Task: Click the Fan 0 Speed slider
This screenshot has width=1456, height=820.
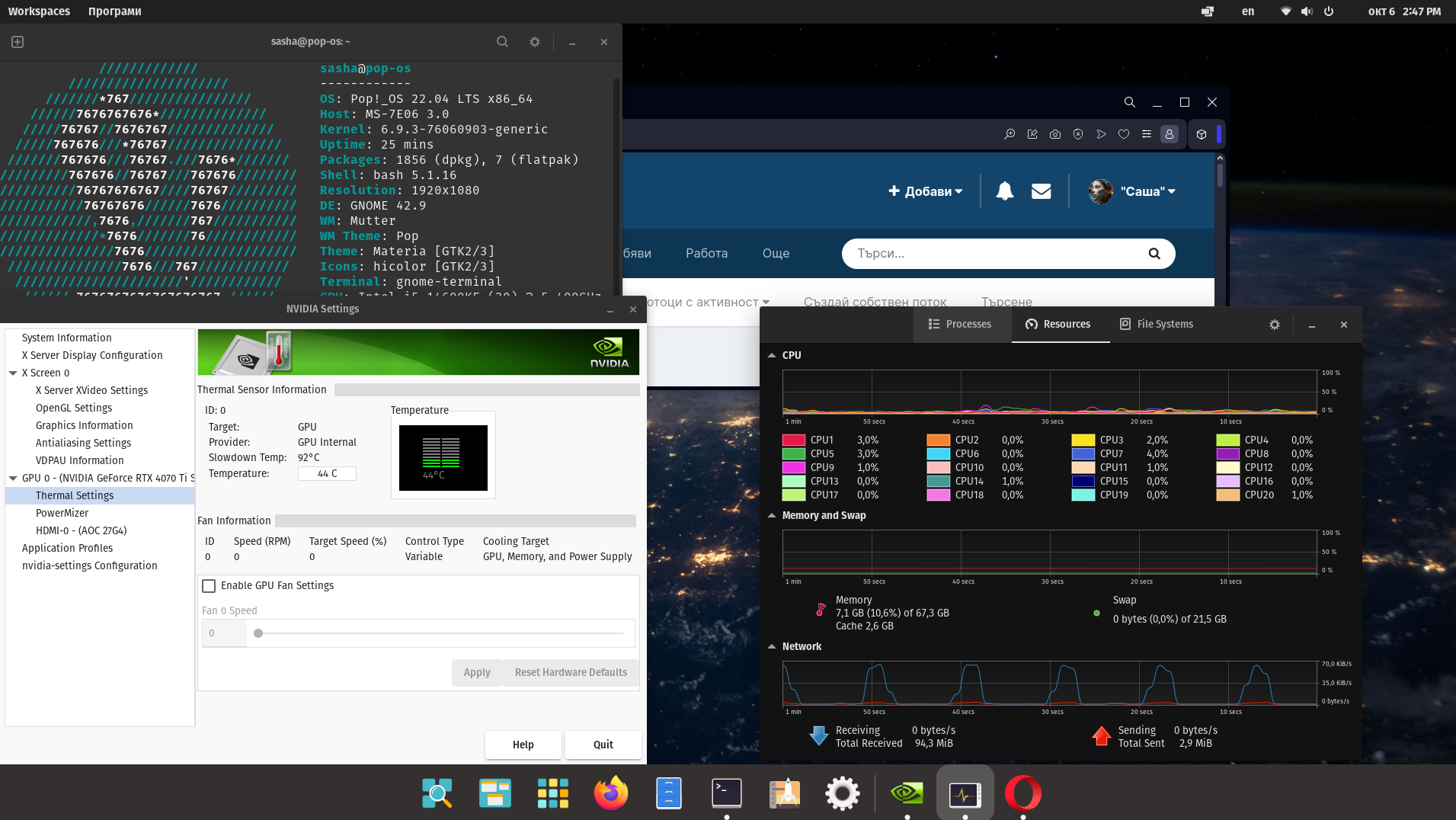Action: [440, 634]
